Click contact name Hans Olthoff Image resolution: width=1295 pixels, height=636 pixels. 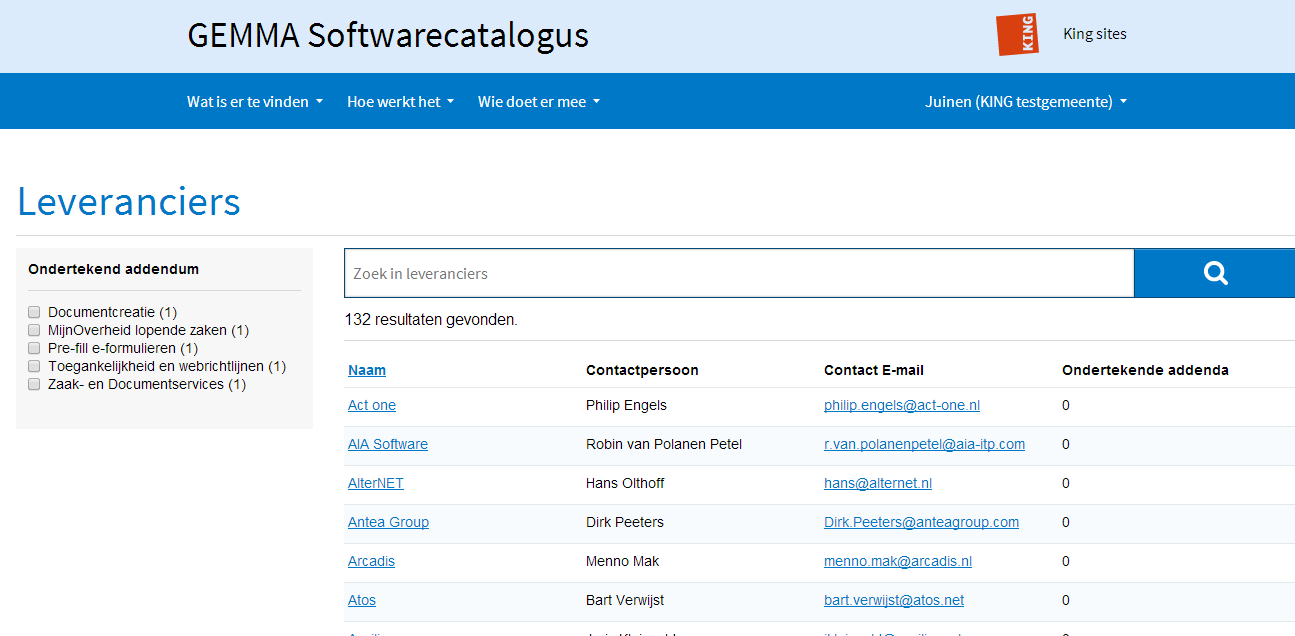coord(625,483)
